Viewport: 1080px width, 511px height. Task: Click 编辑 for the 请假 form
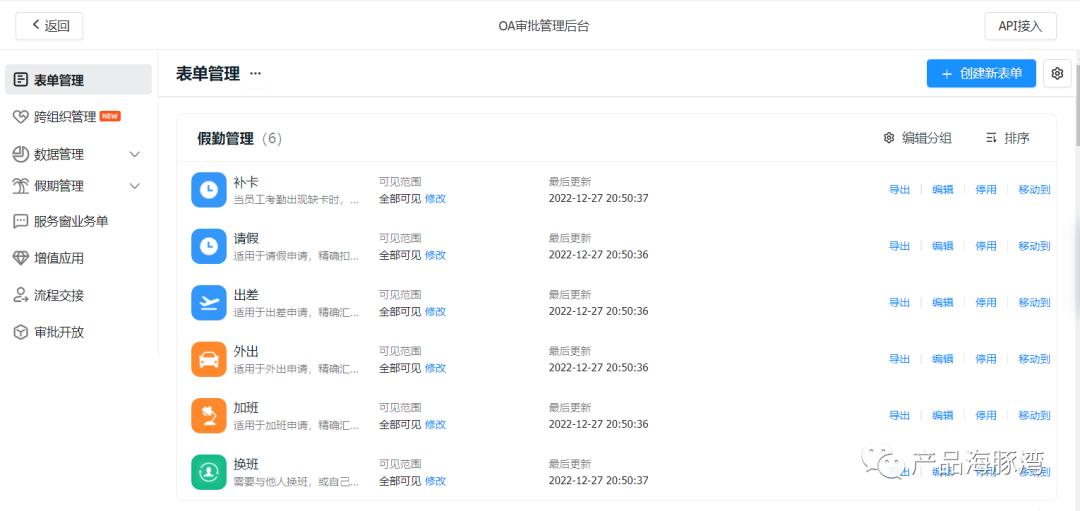coord(943,246)
